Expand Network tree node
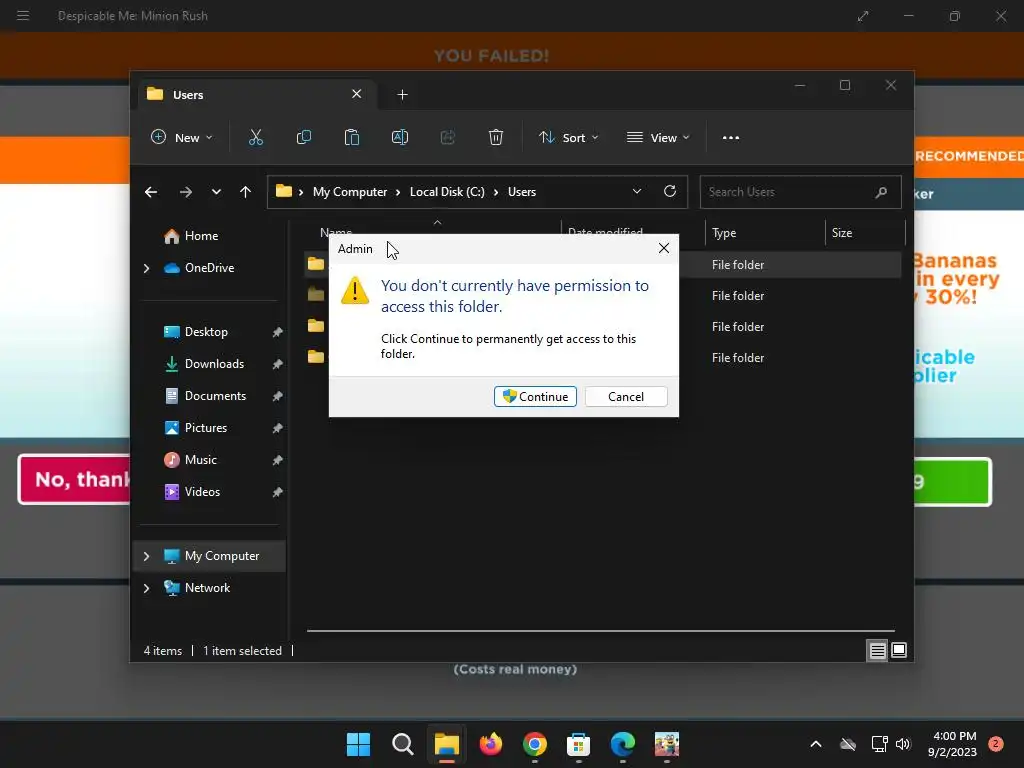This screenshot has height=768, width=1024. point(146,588)
